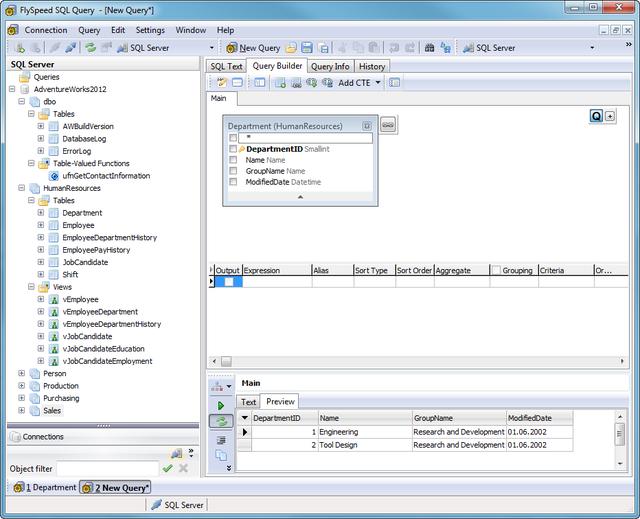This screenshot has width=640, height=519.
Task: Click the auto-refresh preview icon
Action: pyautogui.click(x=220, y=422)
